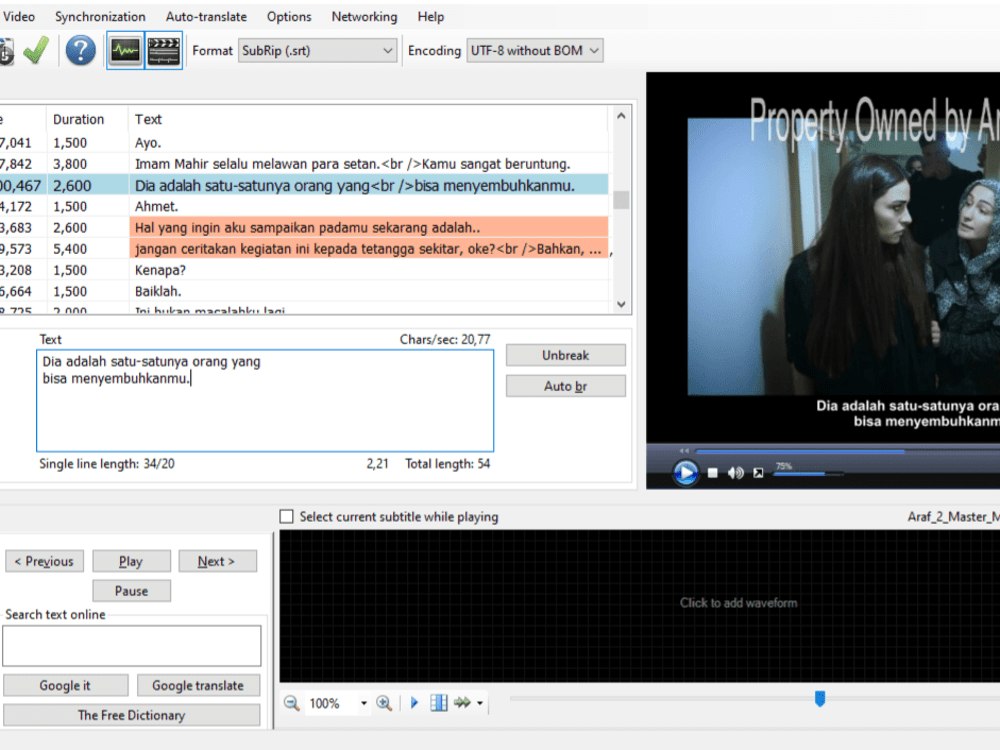
Task: Click the Unbreak button
Action: pos(566,355)
